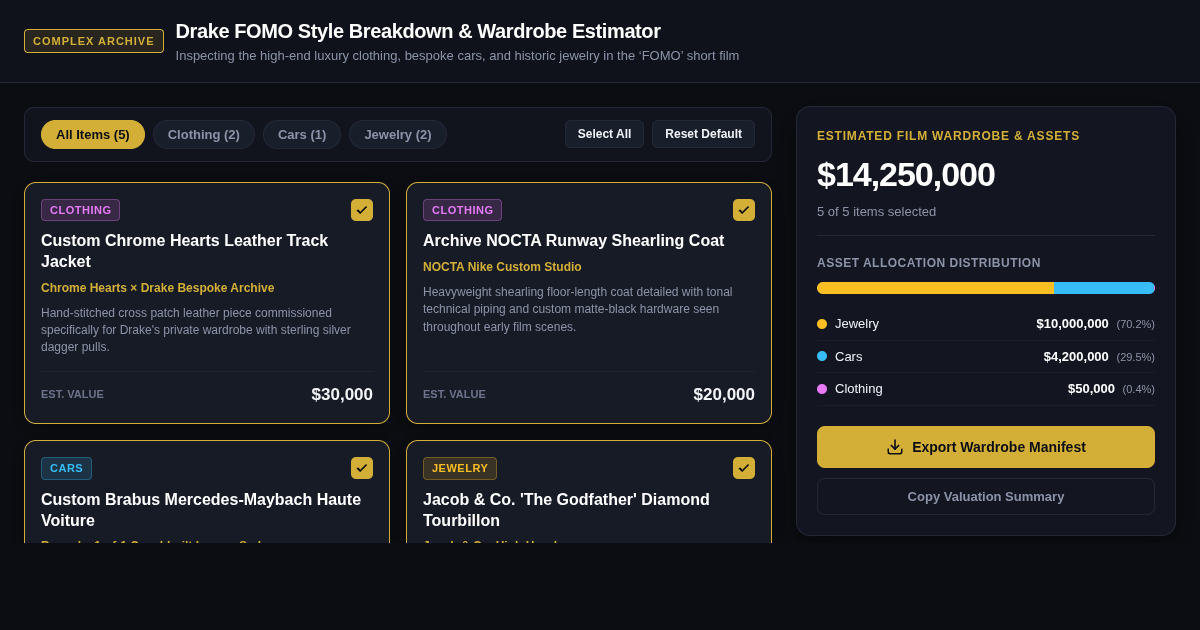Click the download icon on Export button
The image size is (1200, 630).
click(x=895, y=447)
